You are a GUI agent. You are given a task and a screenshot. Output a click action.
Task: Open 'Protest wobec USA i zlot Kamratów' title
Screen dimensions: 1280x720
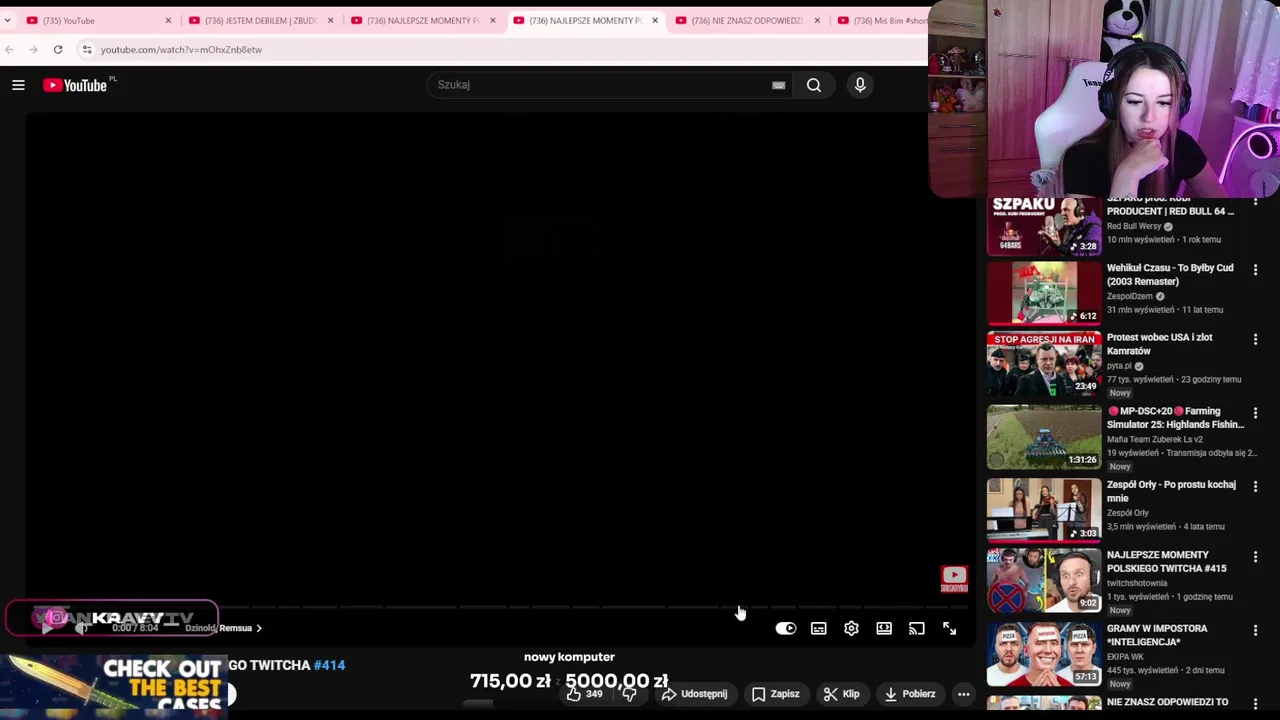point(1159,344)
